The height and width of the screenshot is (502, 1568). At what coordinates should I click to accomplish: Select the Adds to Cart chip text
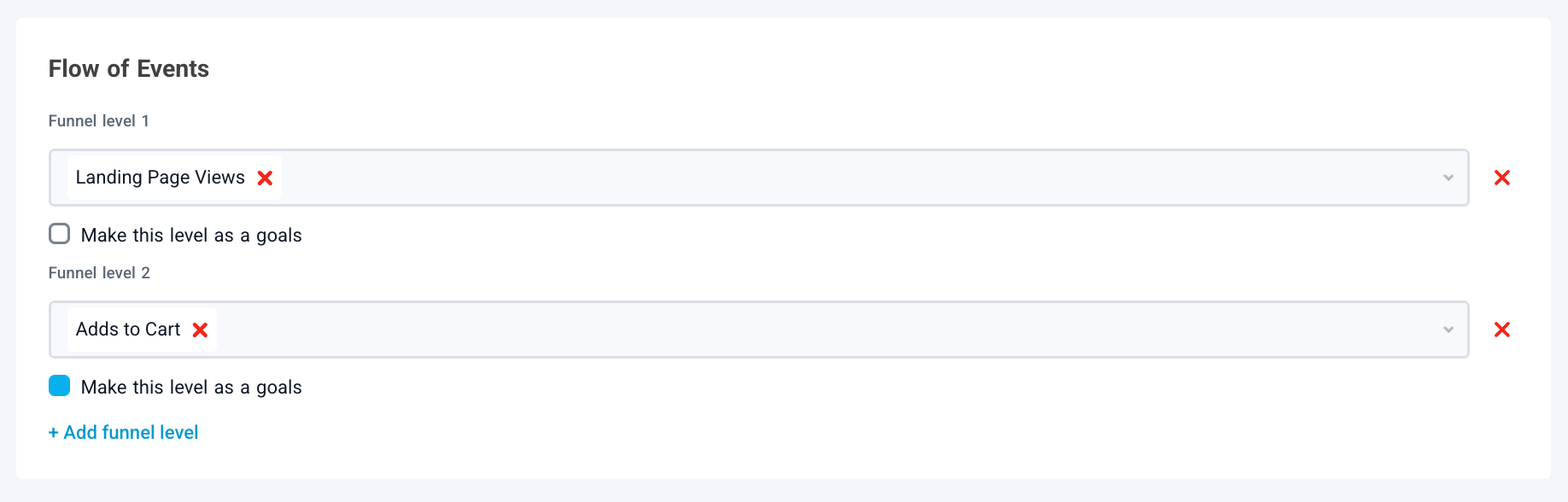(x=128, y=330)
